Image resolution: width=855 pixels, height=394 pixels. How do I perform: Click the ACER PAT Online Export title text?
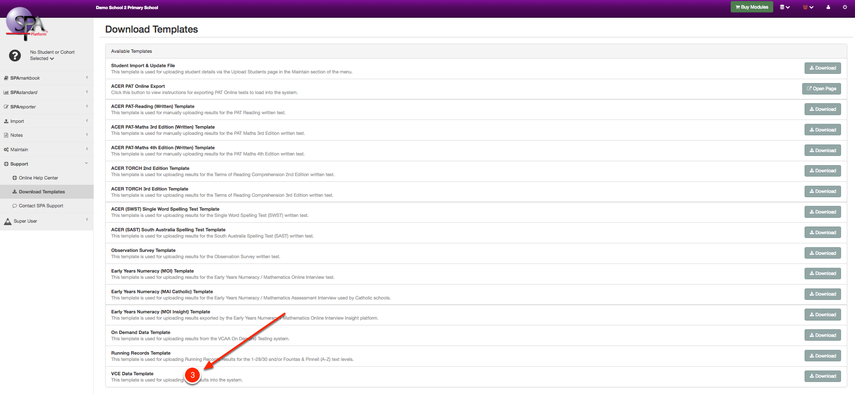point(138,86)
